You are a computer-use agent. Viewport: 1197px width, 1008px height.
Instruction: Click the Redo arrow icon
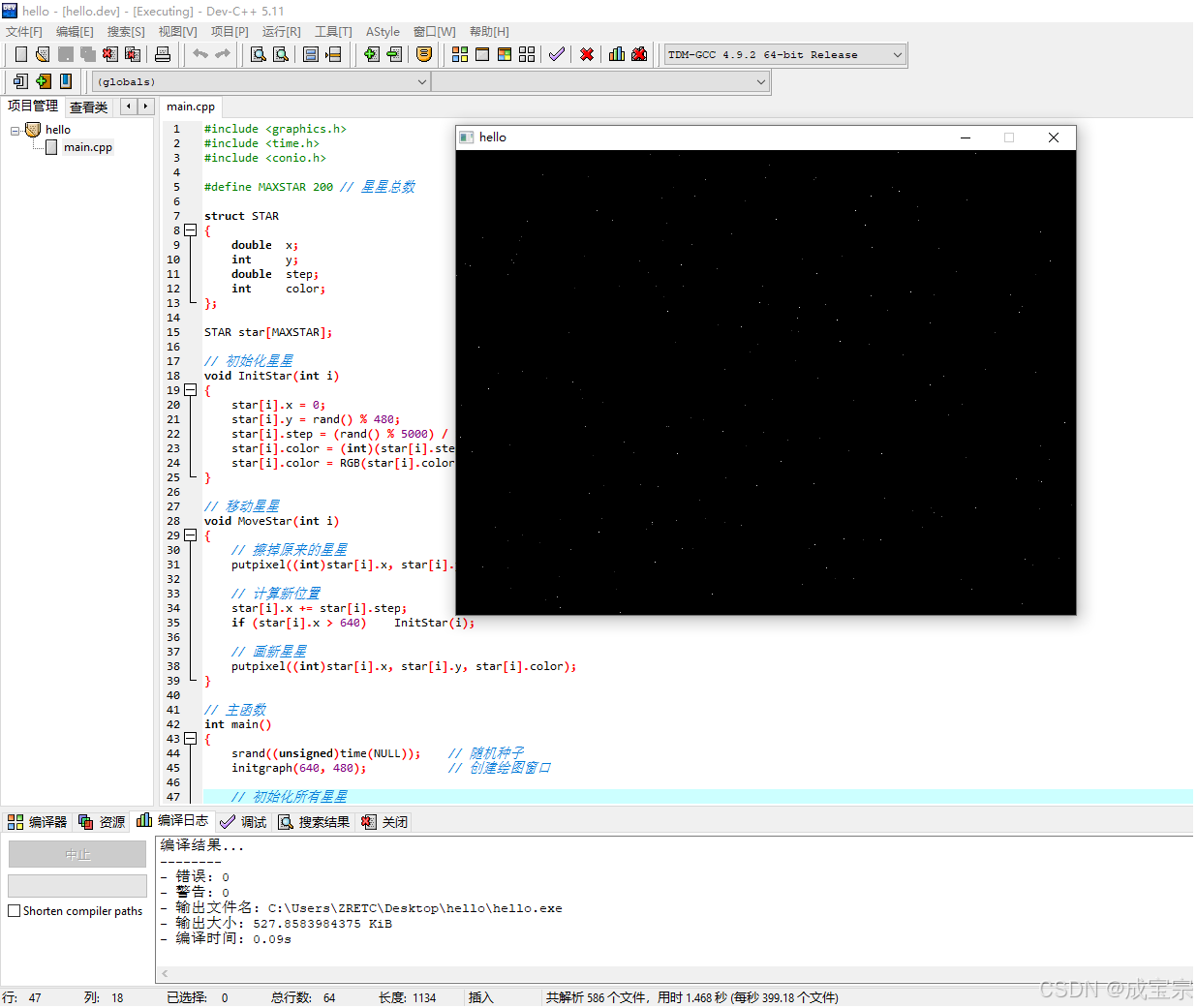pyautogui.click(x=222, y=54)
